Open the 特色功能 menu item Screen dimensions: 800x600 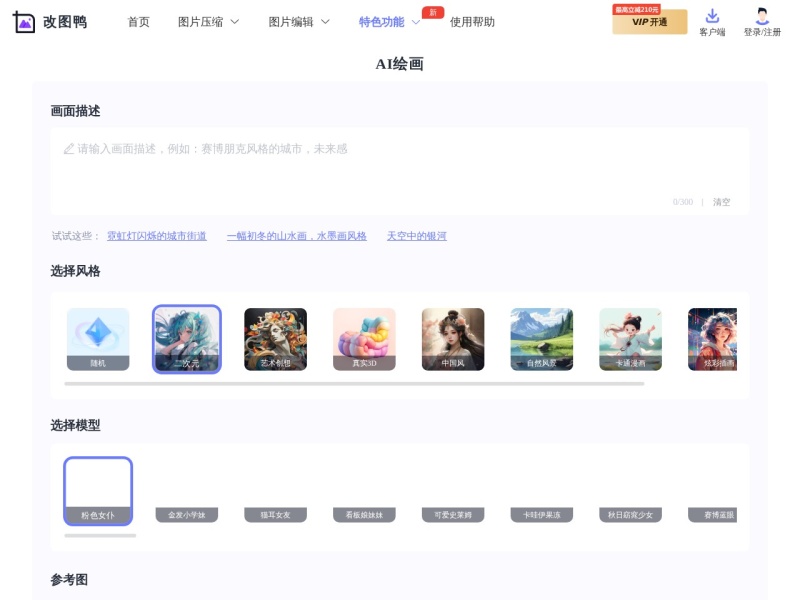click(x=382, y=22)
